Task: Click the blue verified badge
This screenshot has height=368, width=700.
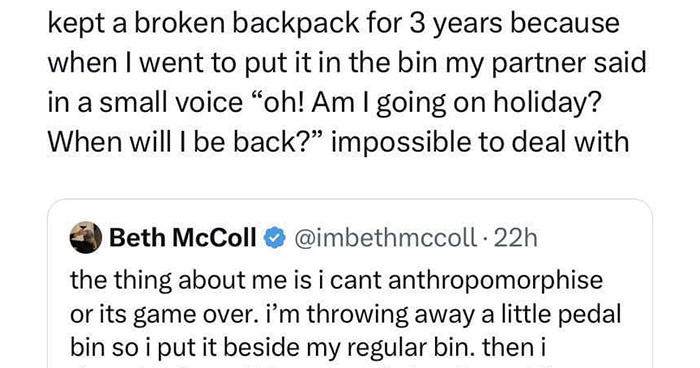Action: coord(275,238)
